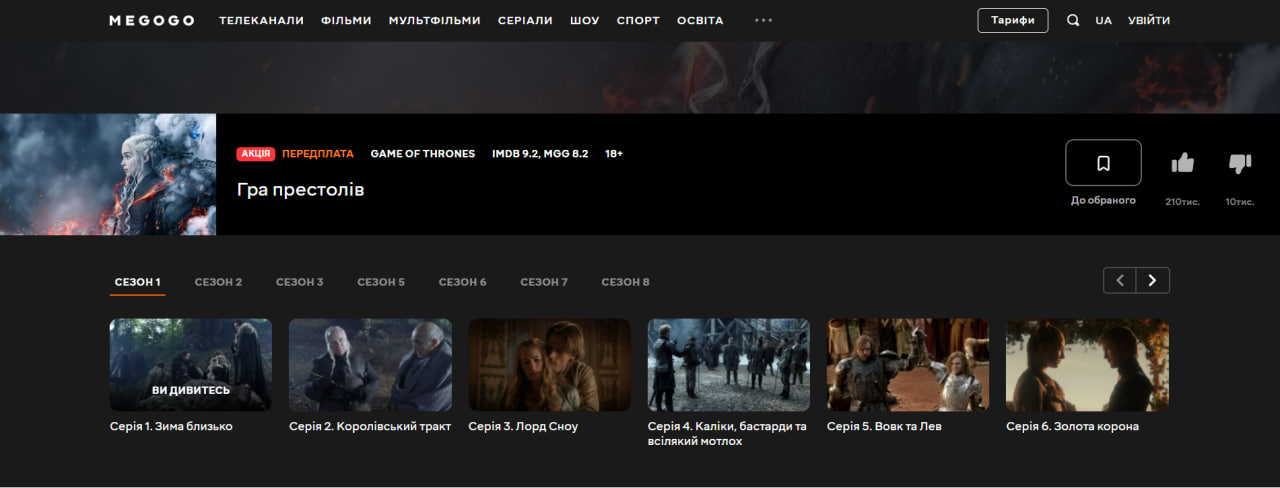This screenshot has height=488, width=1280.
Task: Click the MEGOGO logo
Action: point(151,21)
